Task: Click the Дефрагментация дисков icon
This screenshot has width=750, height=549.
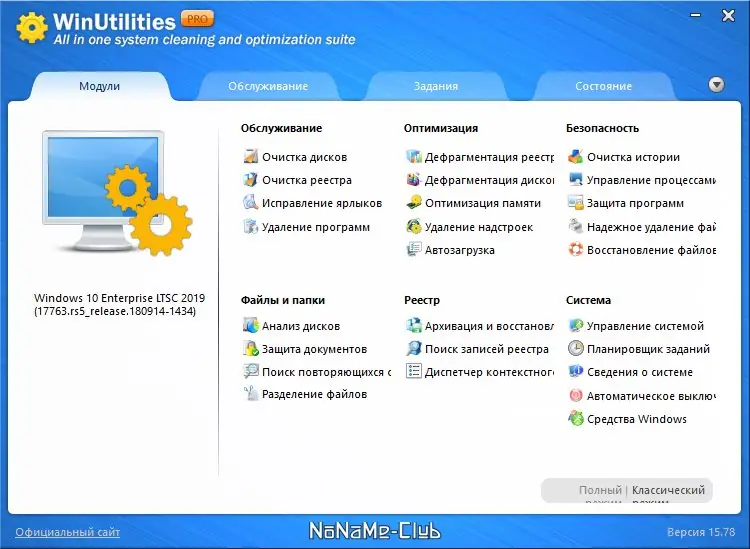Action: pos(413,179)
